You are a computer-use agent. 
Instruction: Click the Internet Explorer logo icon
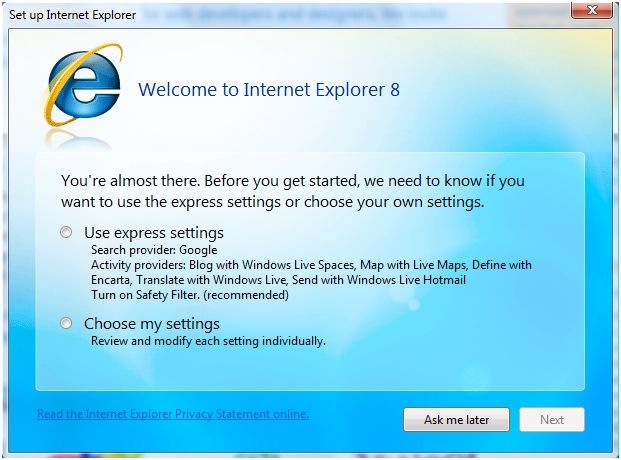82,85
